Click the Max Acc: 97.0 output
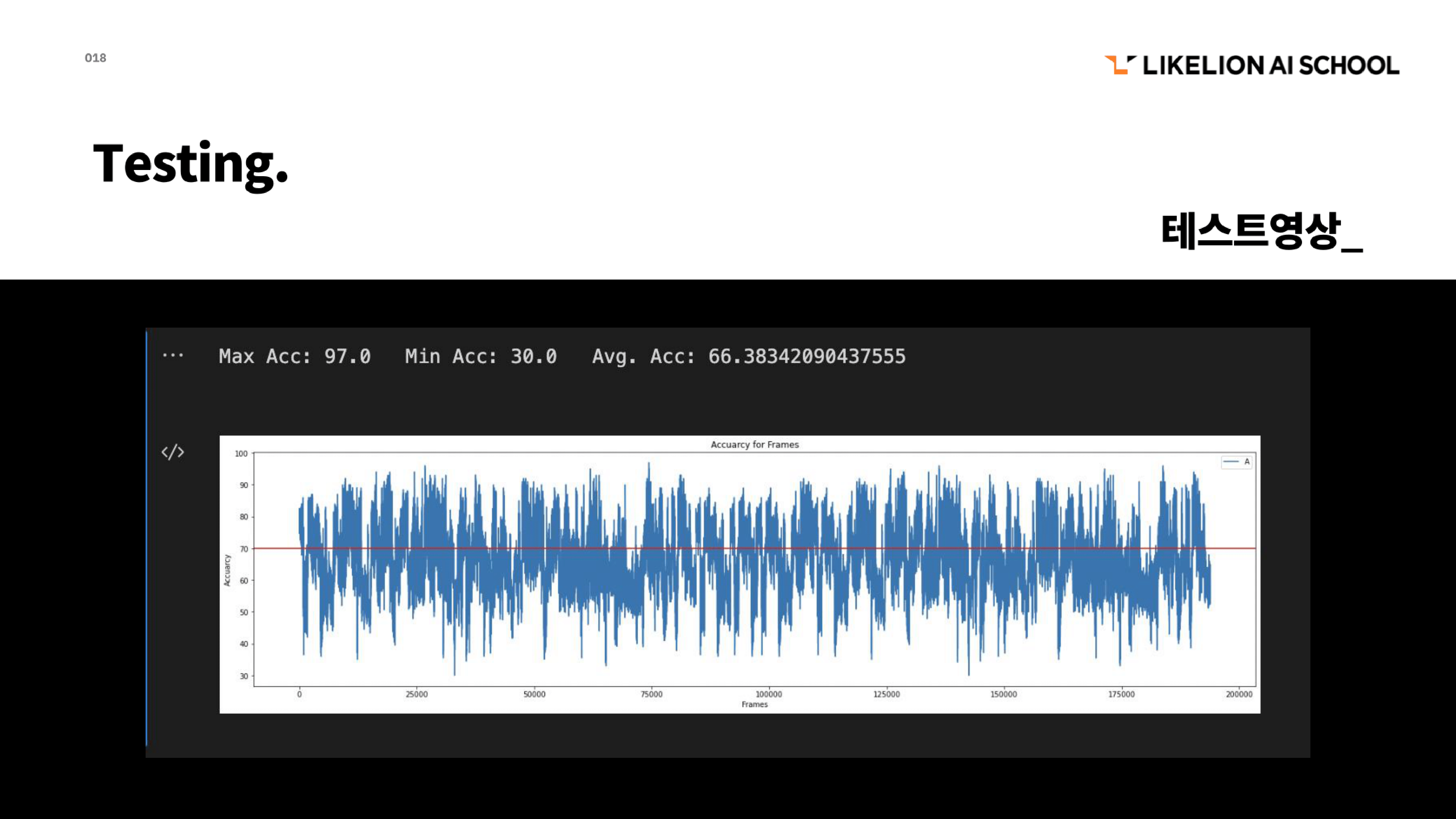The height and width of the screenshot is (819, 1456). pyautogui.click(x=294, y=356)
